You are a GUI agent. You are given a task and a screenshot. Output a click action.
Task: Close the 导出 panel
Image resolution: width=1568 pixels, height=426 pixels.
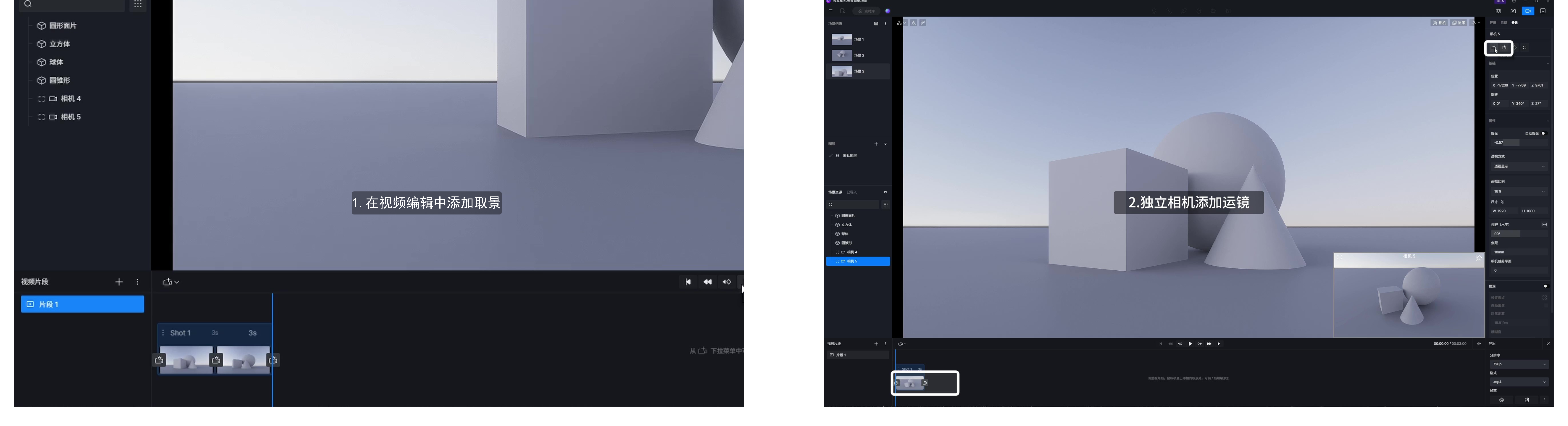tap(1548, 344)
